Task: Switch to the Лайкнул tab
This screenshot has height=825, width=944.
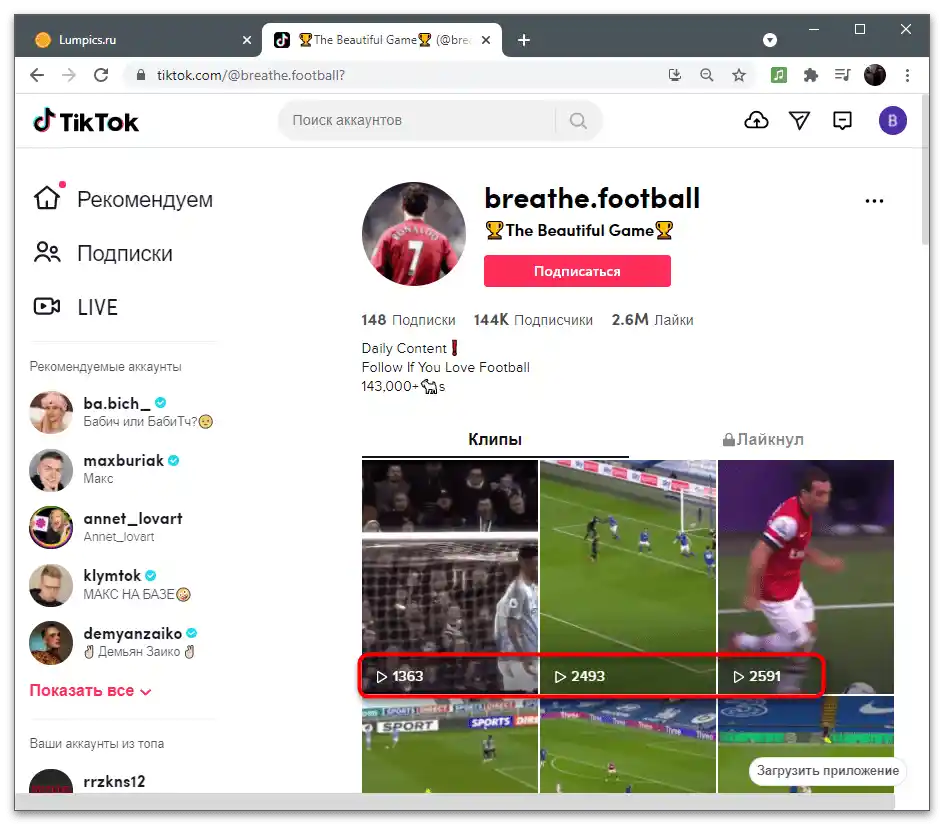Action: 763,439
